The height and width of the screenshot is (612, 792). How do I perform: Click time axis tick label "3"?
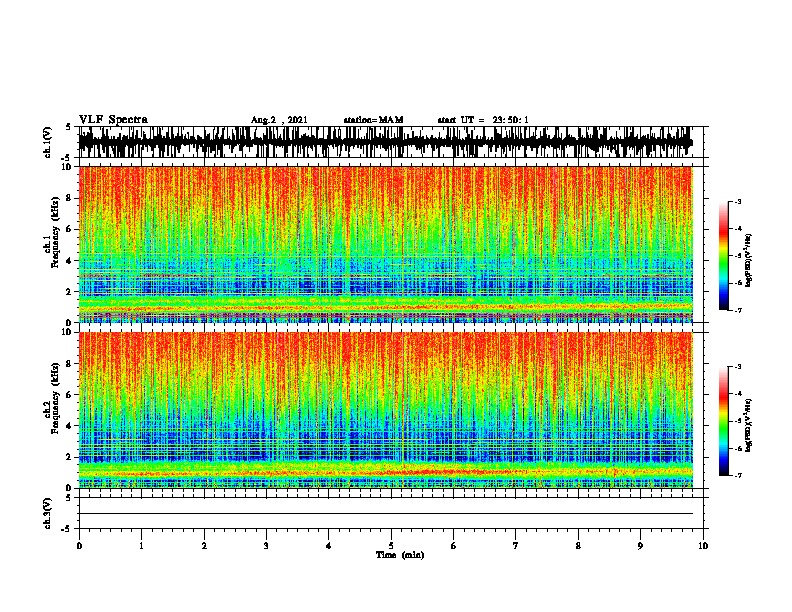click(266, 546)
